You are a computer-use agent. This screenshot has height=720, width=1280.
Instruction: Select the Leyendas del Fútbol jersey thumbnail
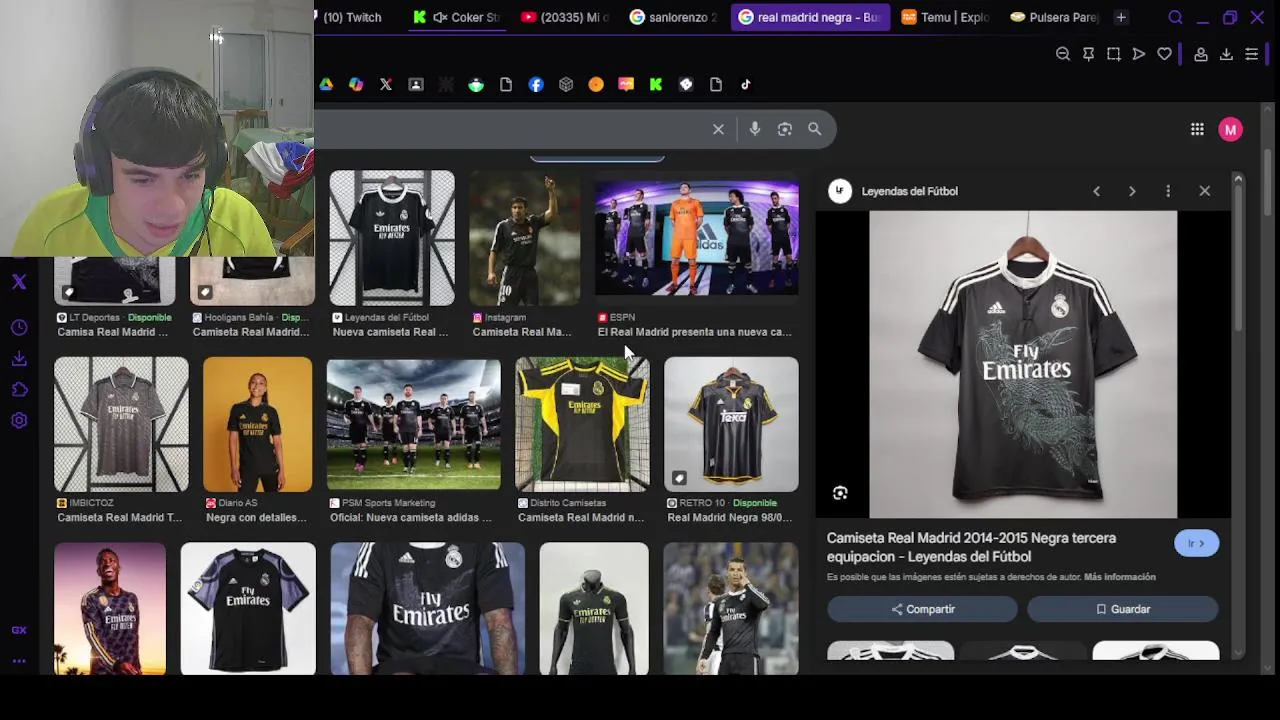392,238
